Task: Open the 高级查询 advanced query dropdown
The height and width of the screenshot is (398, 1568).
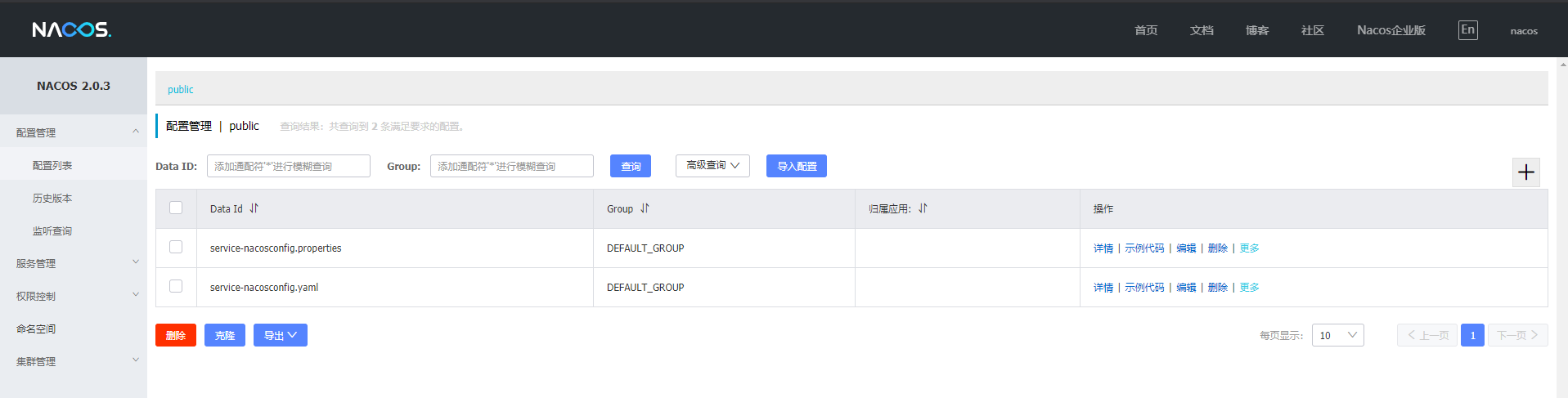Action: click(712, 166)
